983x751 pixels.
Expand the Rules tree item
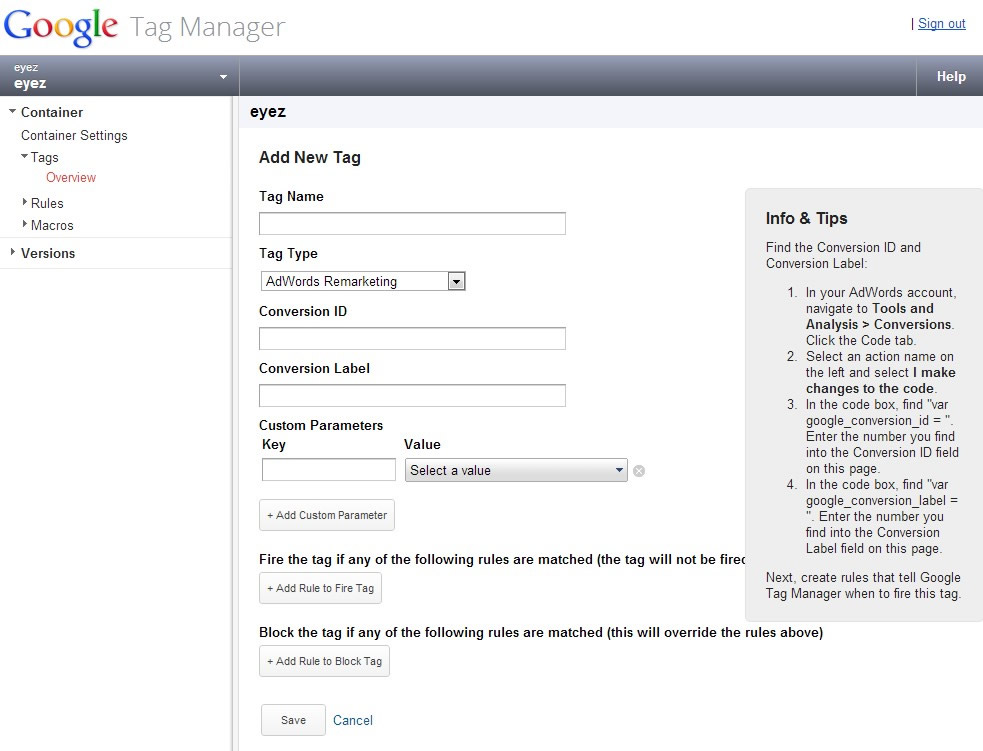(x=24, y=202)
